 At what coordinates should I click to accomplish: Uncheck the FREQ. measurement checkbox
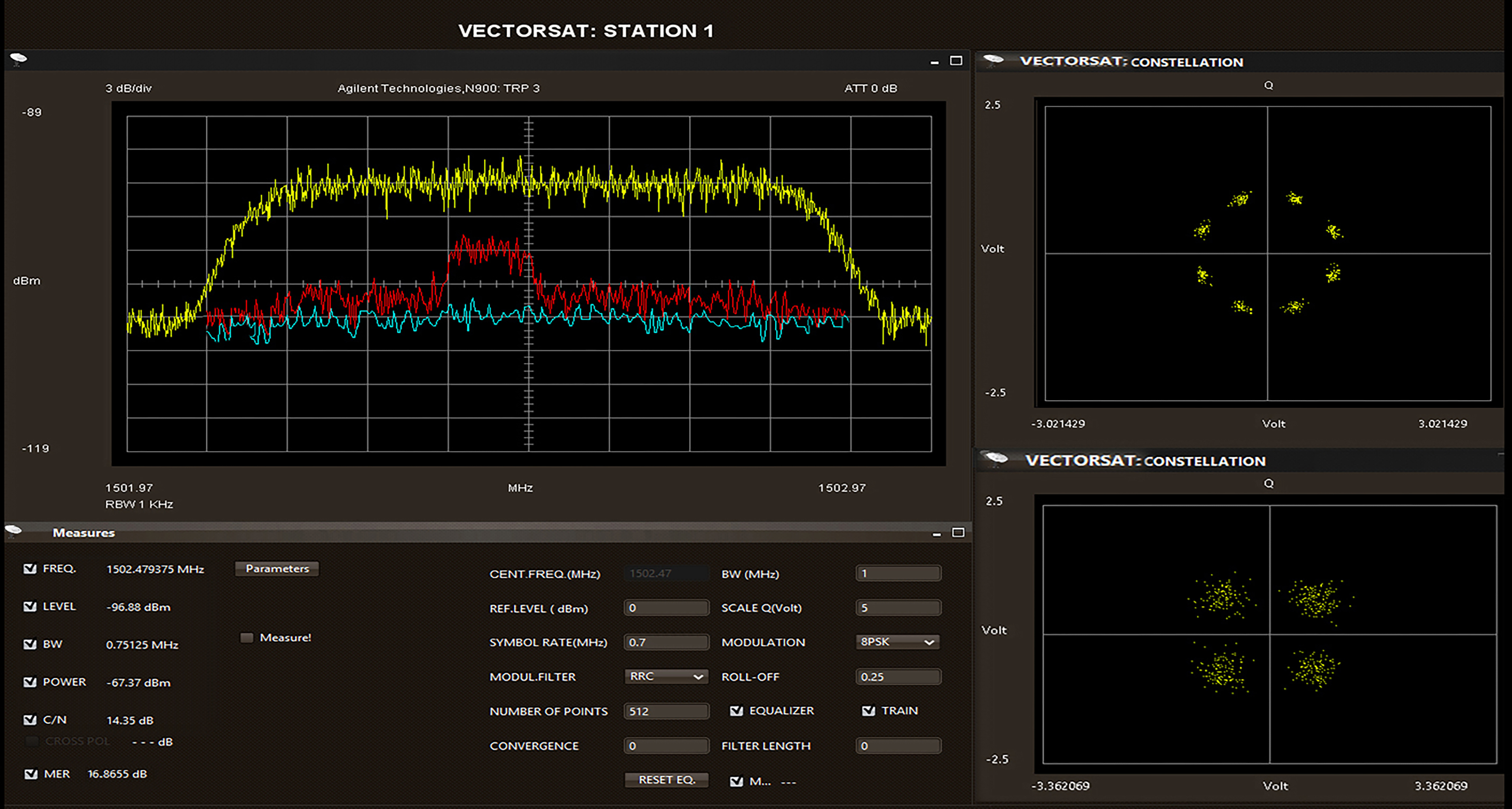pos(30,568)
